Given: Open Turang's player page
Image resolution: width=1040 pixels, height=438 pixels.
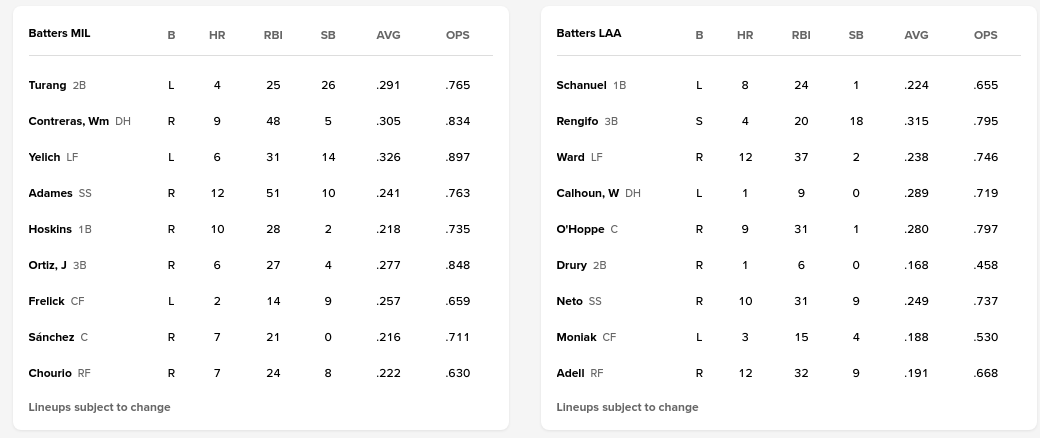Looking at the screenshot, I should tap(47, 85).
